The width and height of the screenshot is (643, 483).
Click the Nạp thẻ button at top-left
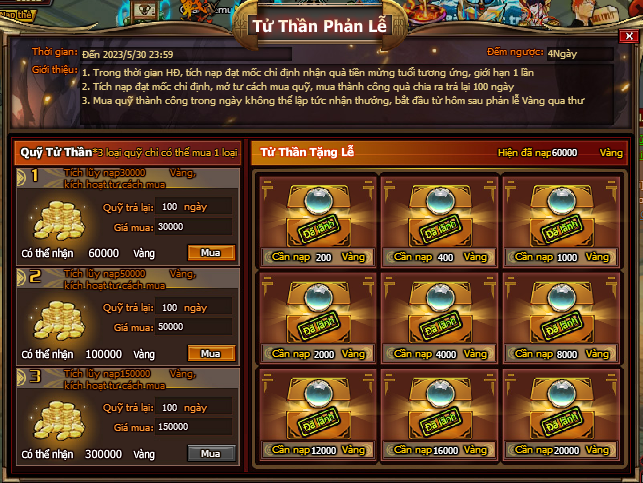[16, 15]
